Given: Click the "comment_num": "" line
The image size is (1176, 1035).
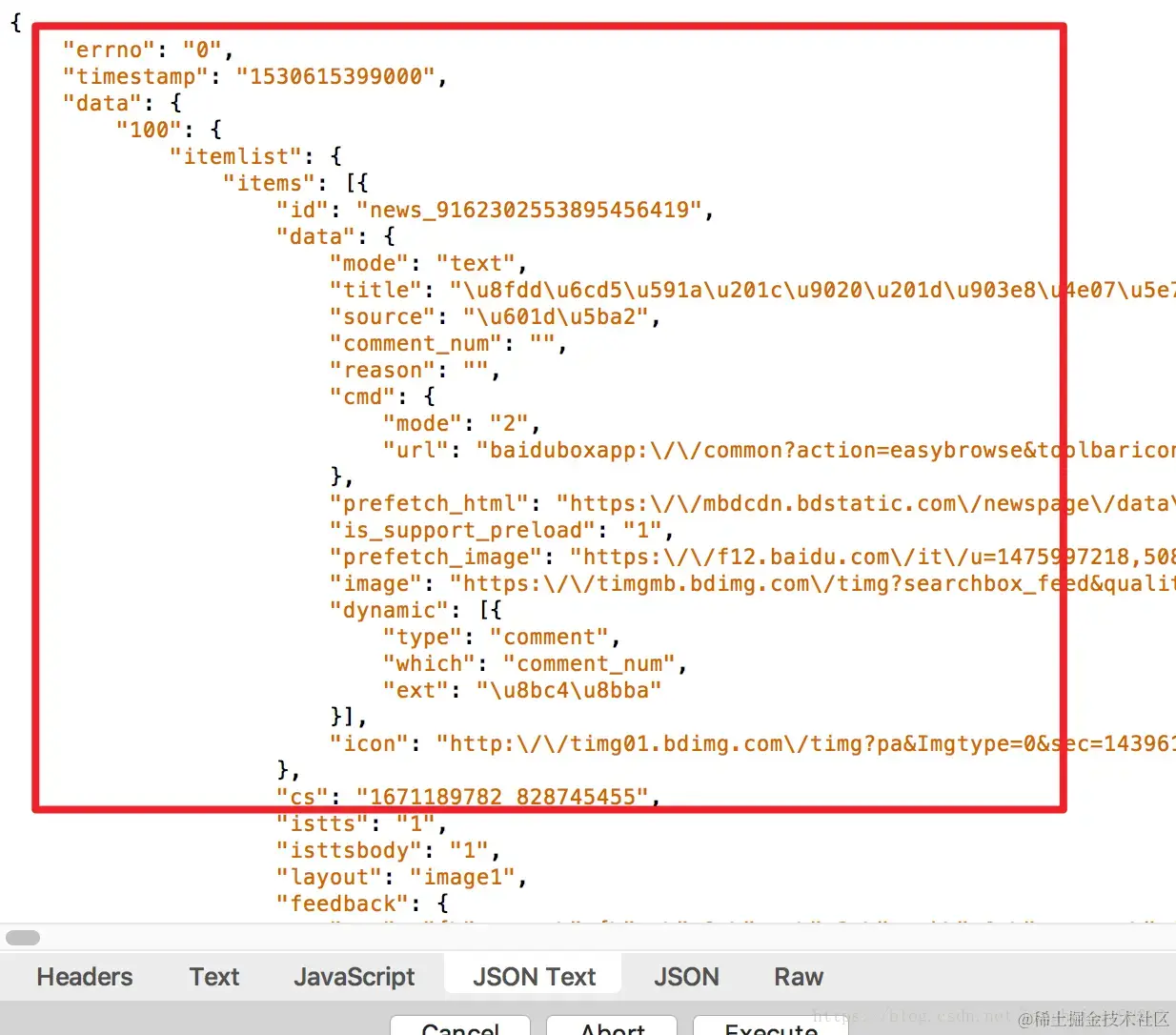Looking at the screenshot, I should pos(448,343).
